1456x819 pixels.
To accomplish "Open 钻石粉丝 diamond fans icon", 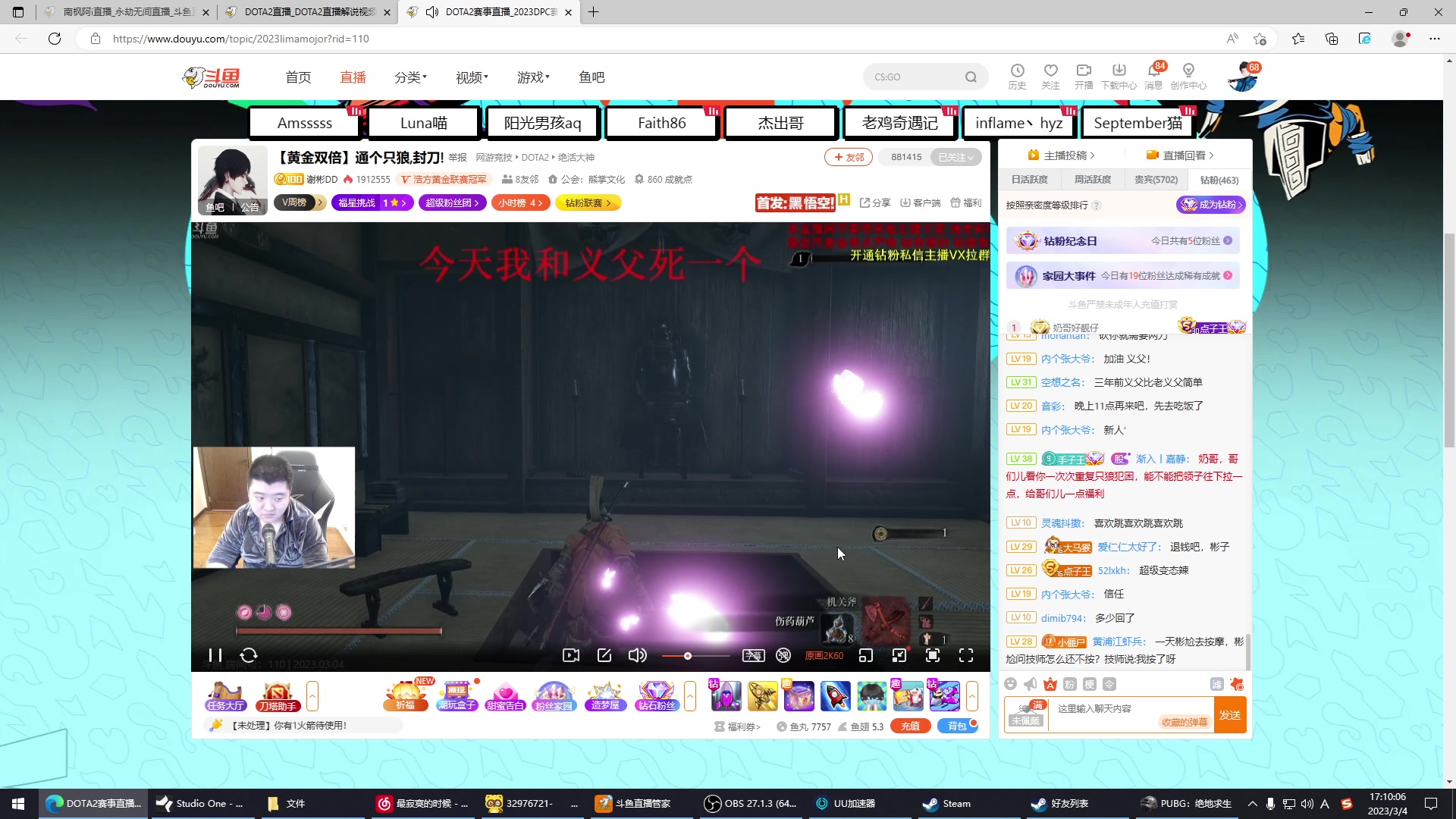I will coord(657,696).
